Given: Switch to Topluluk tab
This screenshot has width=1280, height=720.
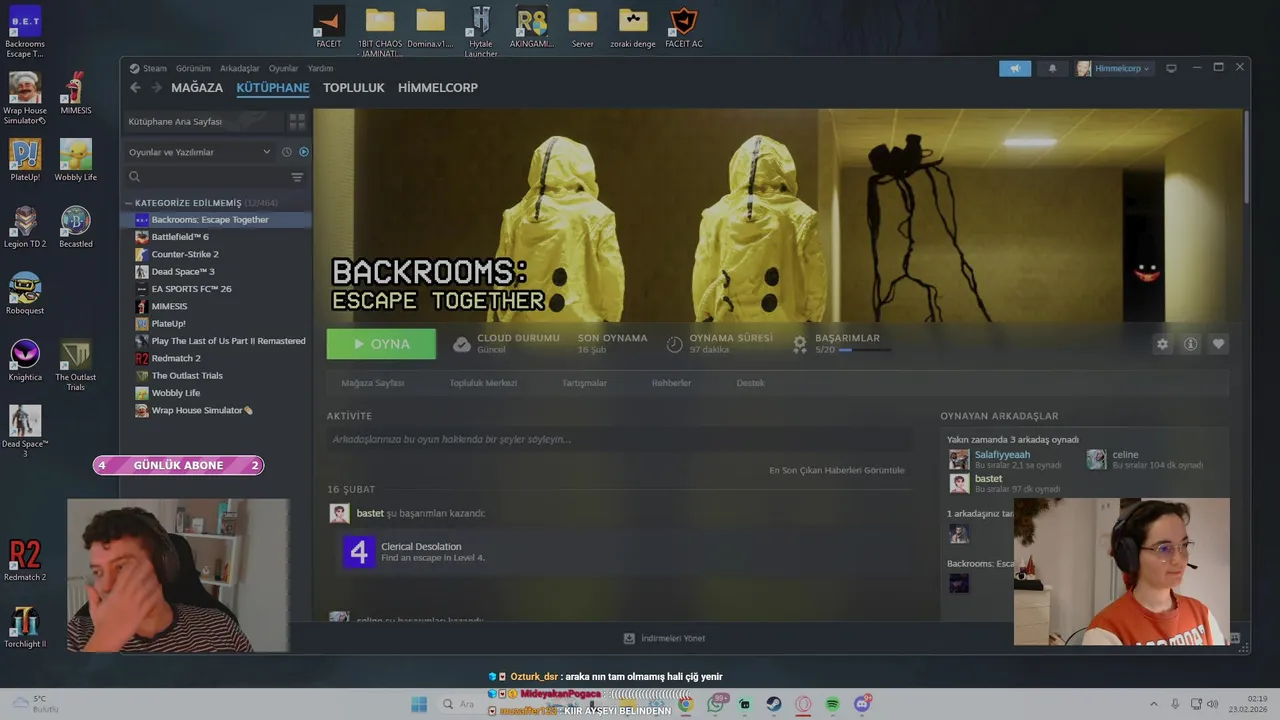Looking at the screenshot, I should coord(354,88).
